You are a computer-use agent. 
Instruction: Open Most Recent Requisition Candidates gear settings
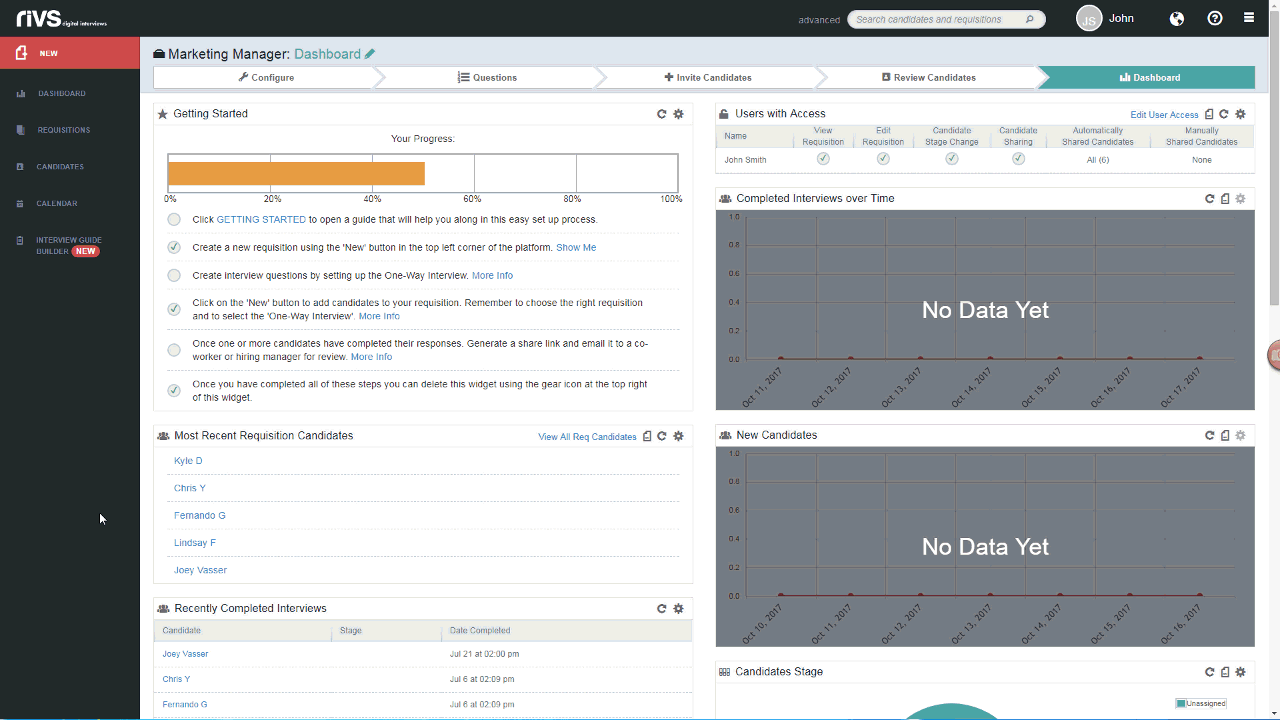point(678,436)
